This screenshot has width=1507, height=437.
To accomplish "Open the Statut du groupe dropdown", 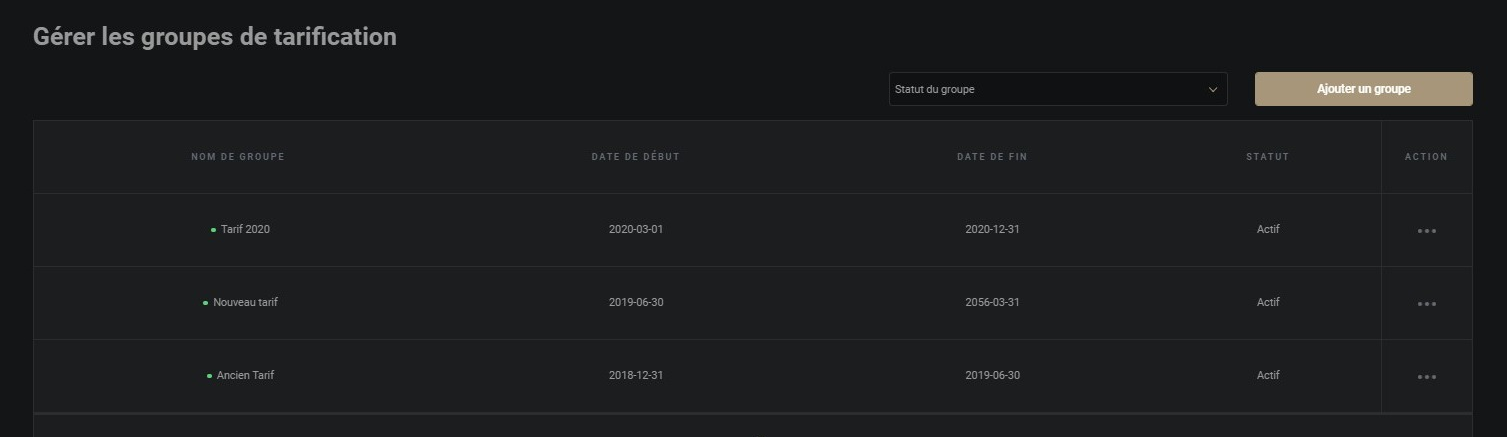I will pos(1057,89).
